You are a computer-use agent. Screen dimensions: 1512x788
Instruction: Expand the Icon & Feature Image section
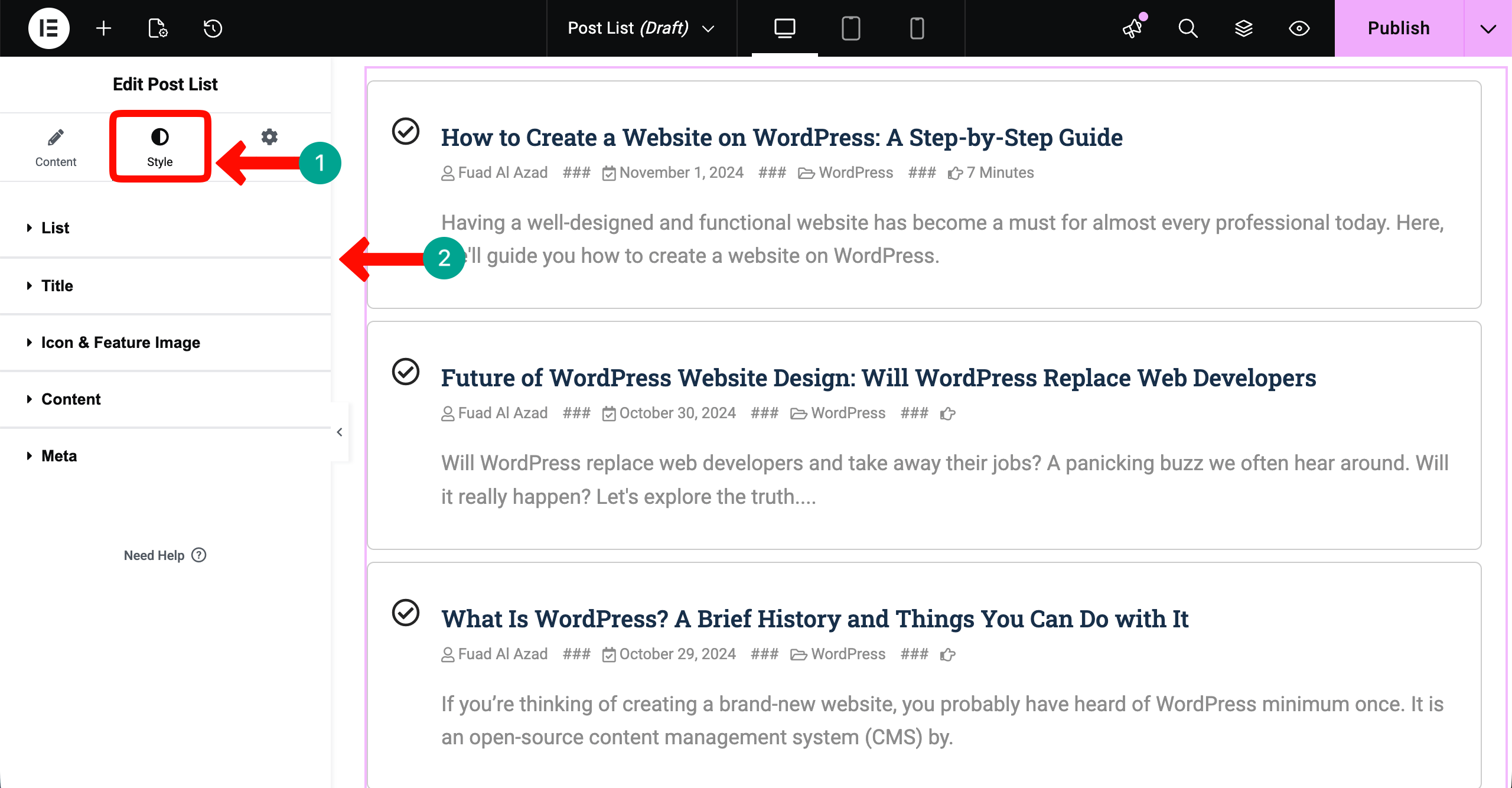click(x=120, y=342)
